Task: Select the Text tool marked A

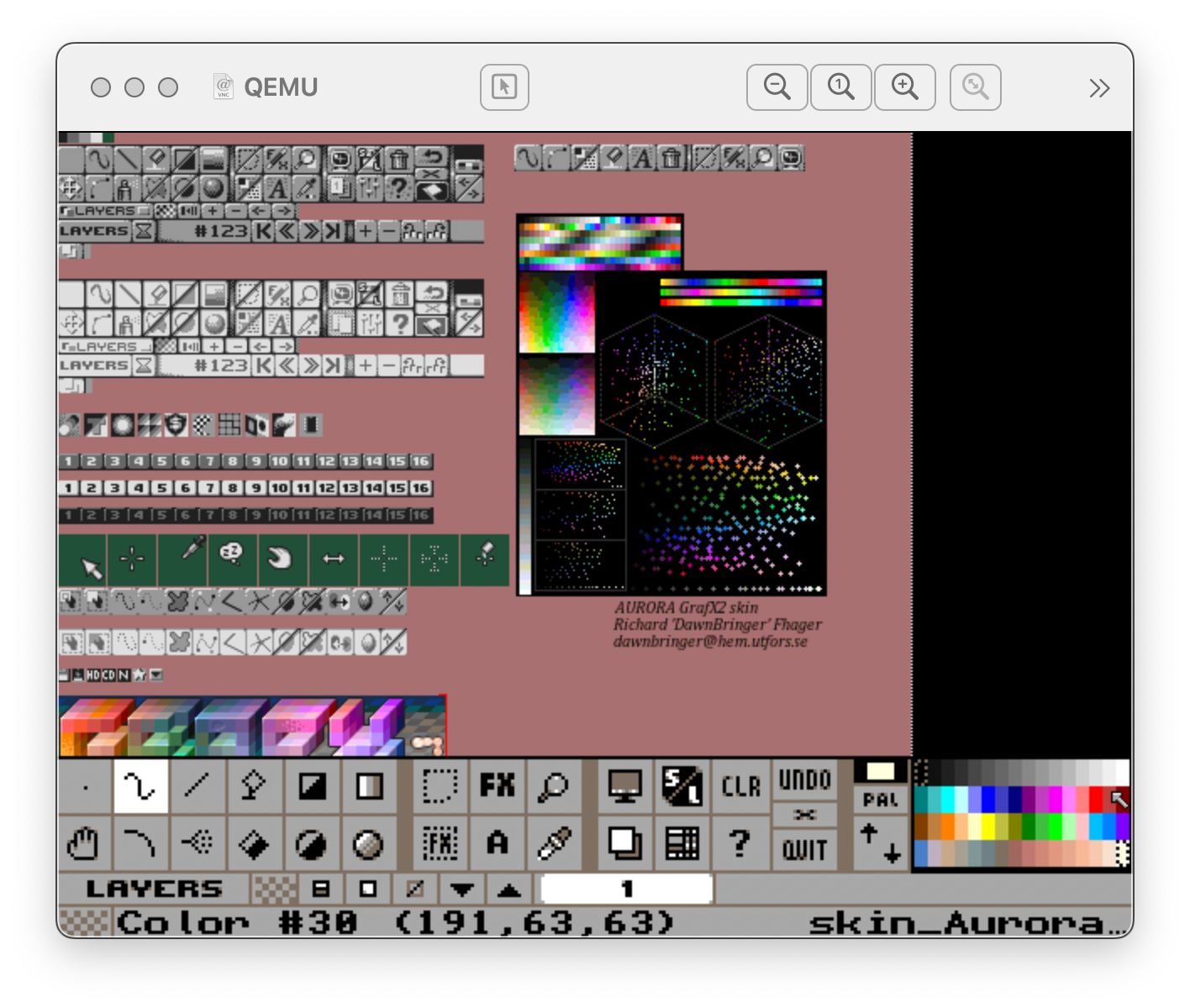Action: [x=497, y=843]
